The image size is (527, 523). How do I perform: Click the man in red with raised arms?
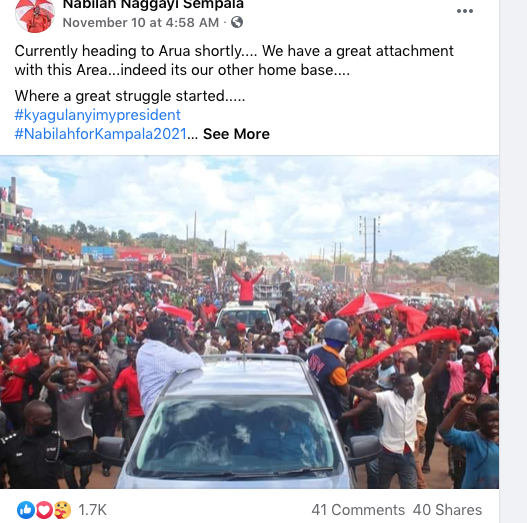(247, 286)
